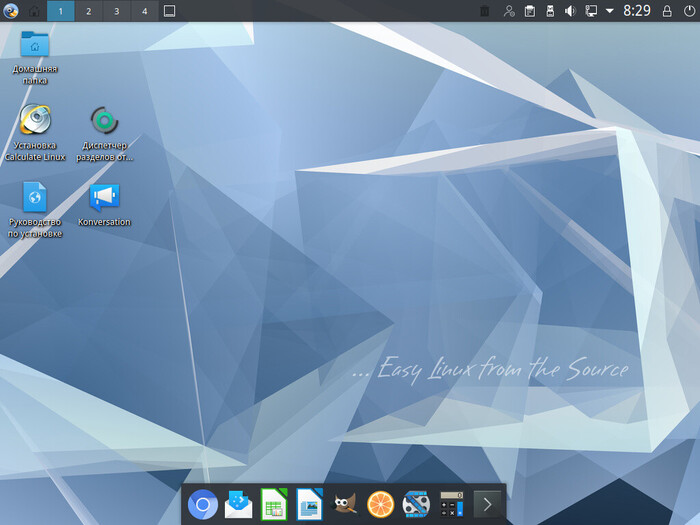
Task: Open the power and logout menu
Action: pos(689,11)
